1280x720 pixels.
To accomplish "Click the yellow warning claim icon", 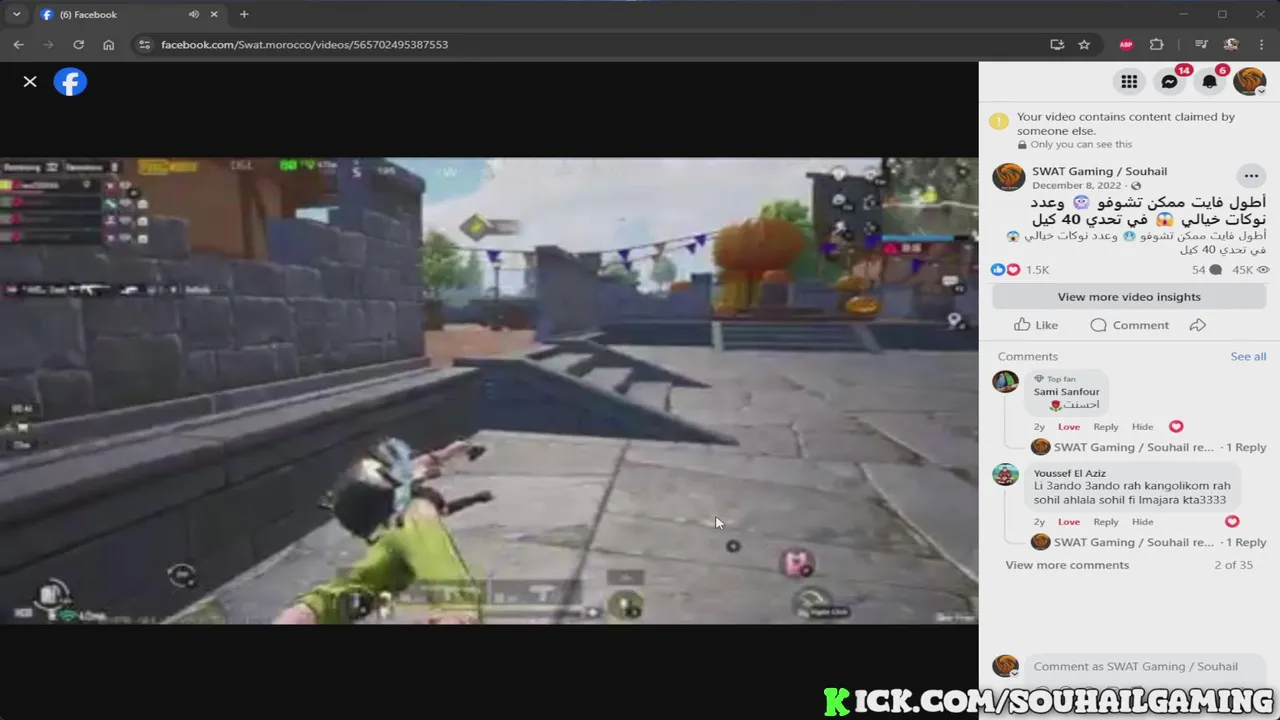I will point(998,122).
